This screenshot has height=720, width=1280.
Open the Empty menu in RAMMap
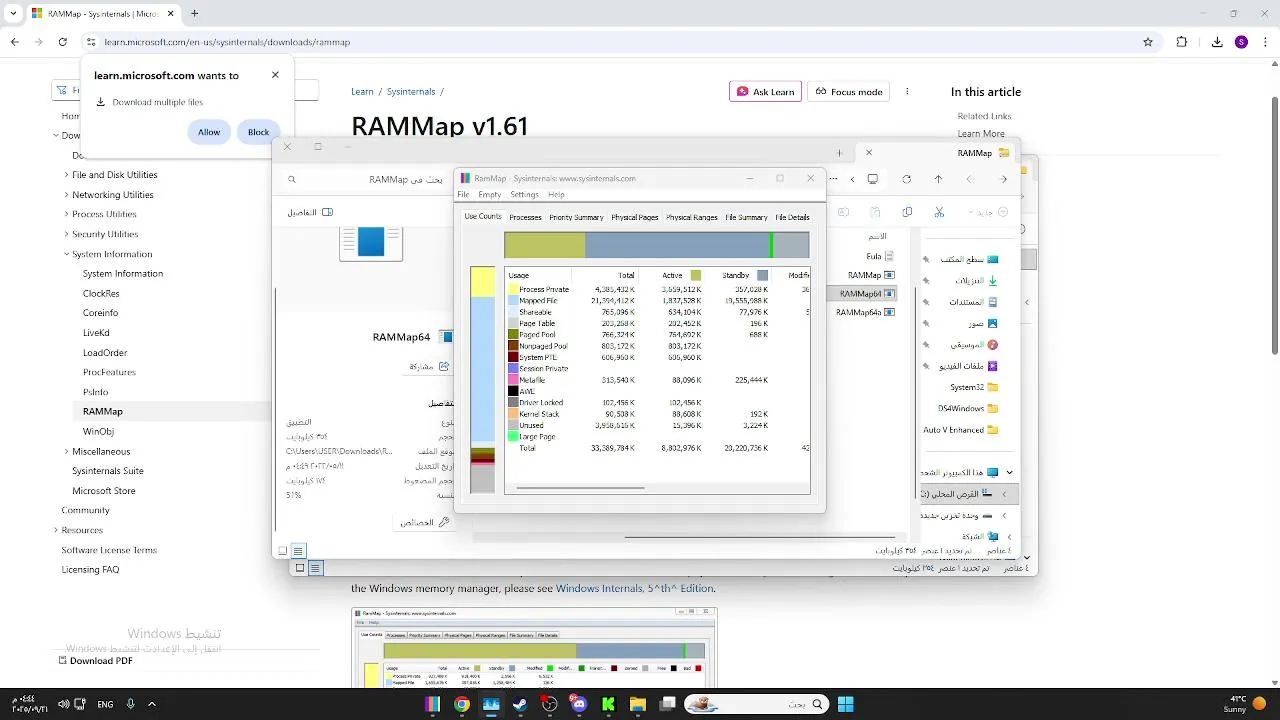click(x=489, y=195)
